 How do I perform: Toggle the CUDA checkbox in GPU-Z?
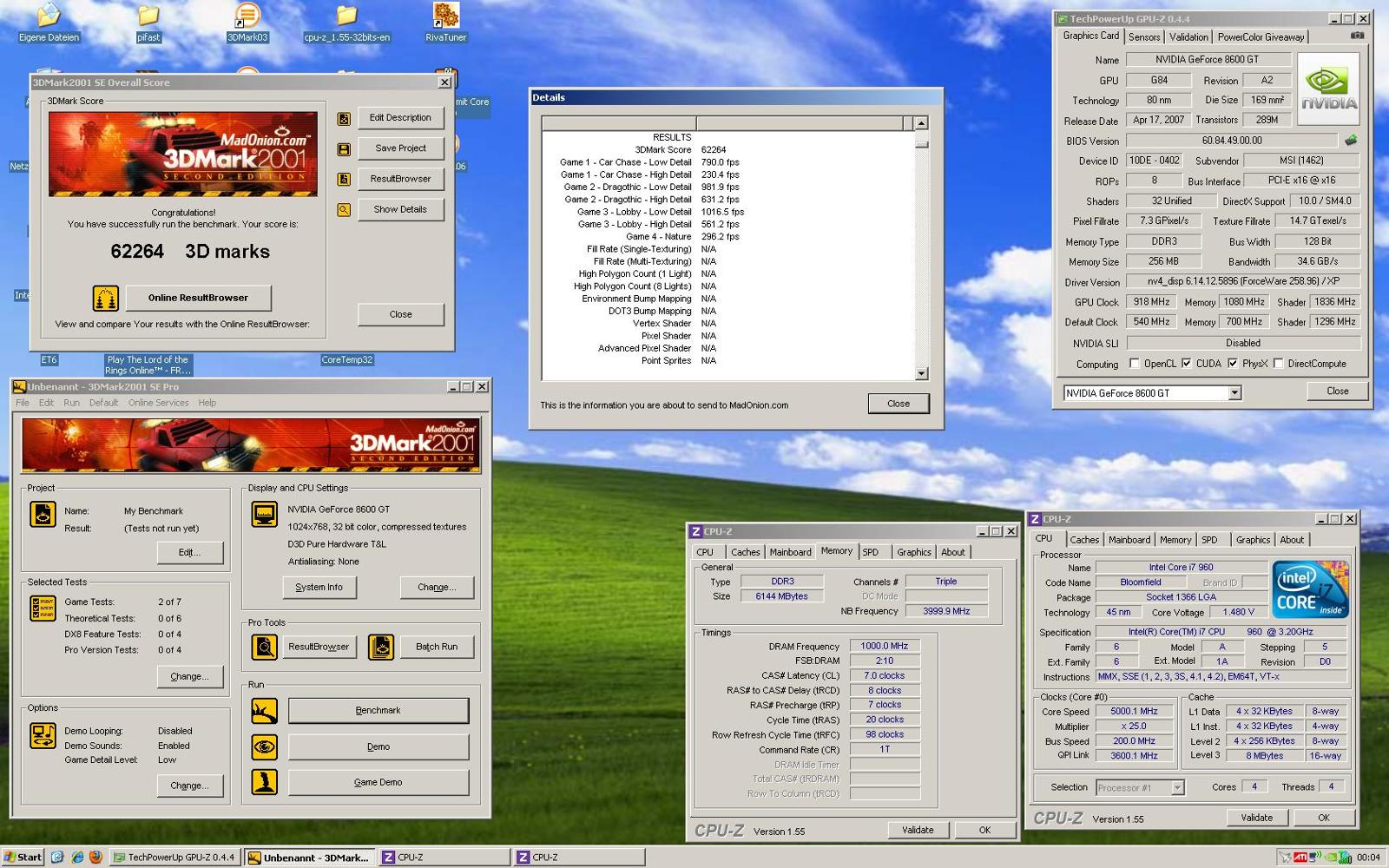click(x=1186, y=364)
